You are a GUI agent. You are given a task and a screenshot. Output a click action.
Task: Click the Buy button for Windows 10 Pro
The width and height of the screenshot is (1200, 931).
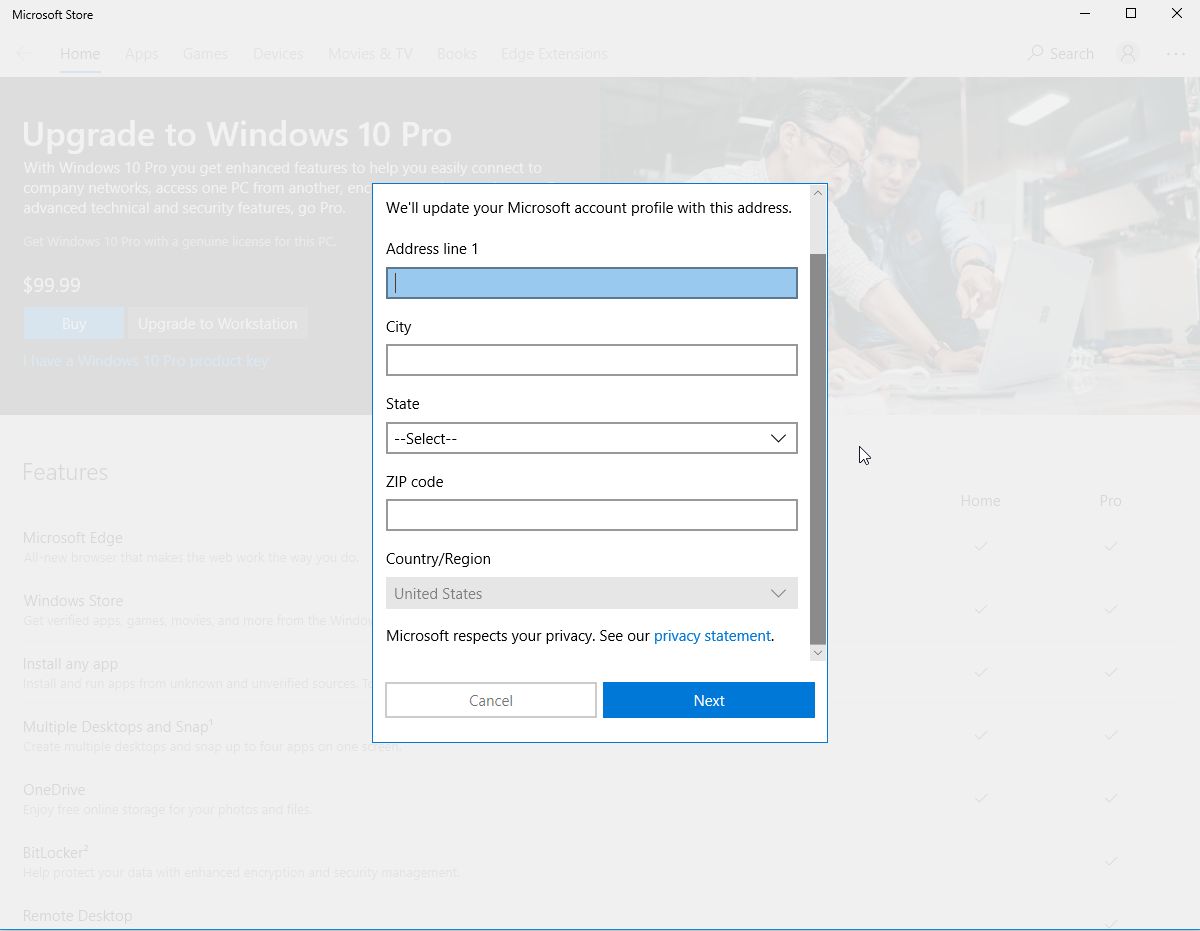[x=74, y=324]
